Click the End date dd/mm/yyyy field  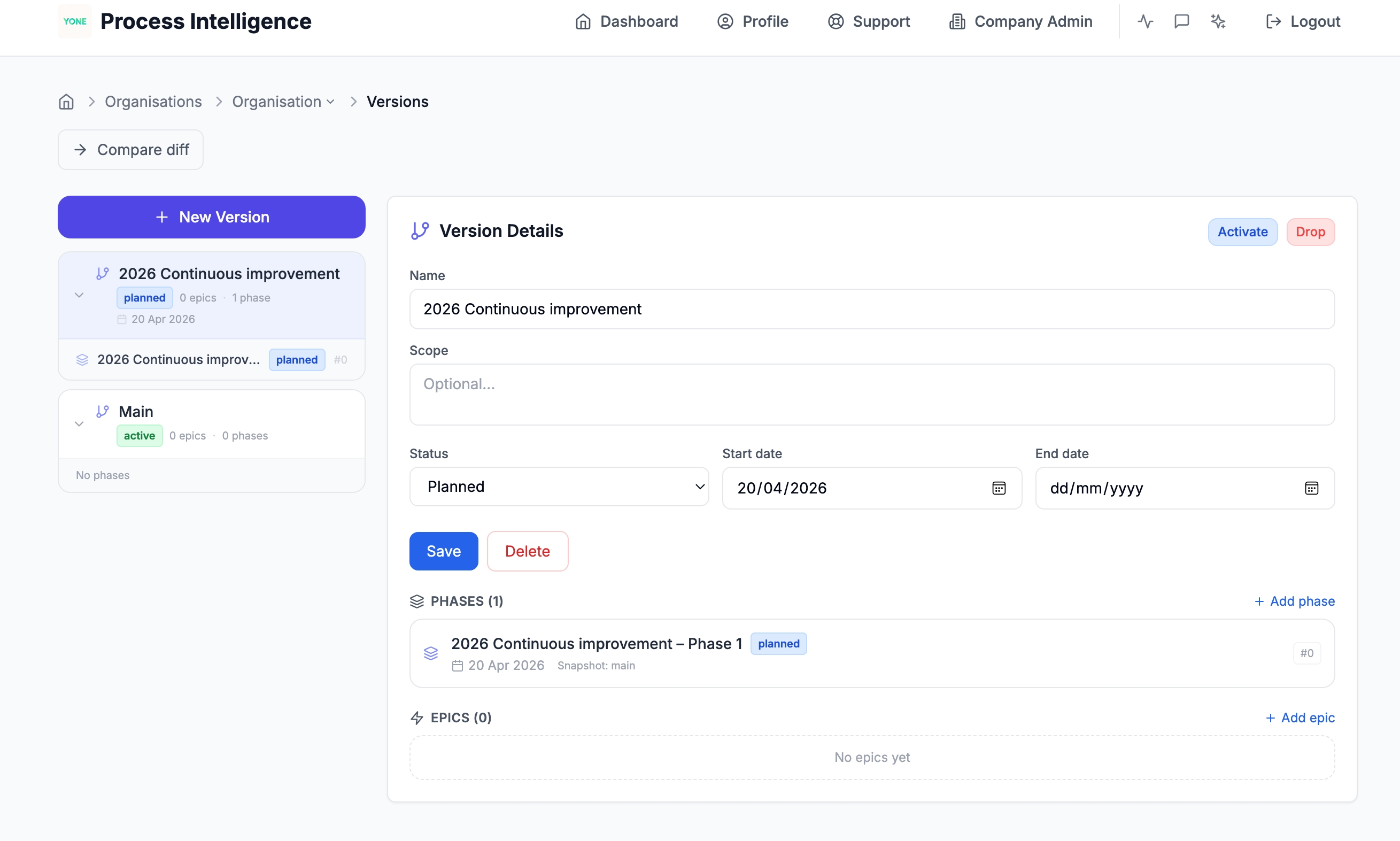[1185, 488]
